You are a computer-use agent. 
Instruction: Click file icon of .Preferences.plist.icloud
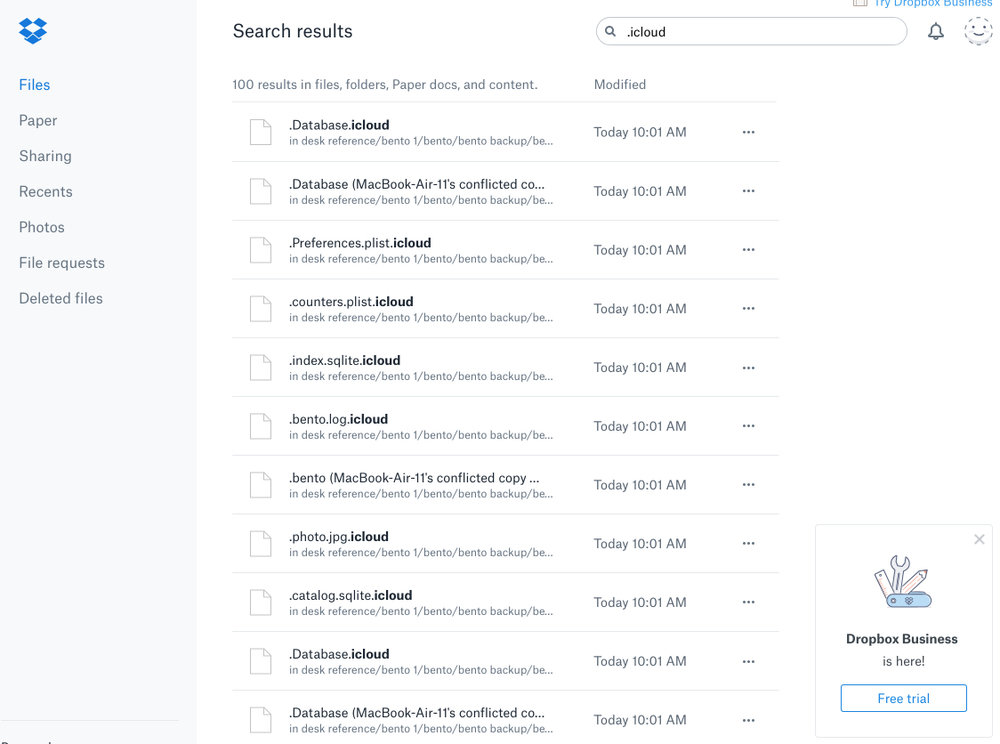[x=260, y=250]
